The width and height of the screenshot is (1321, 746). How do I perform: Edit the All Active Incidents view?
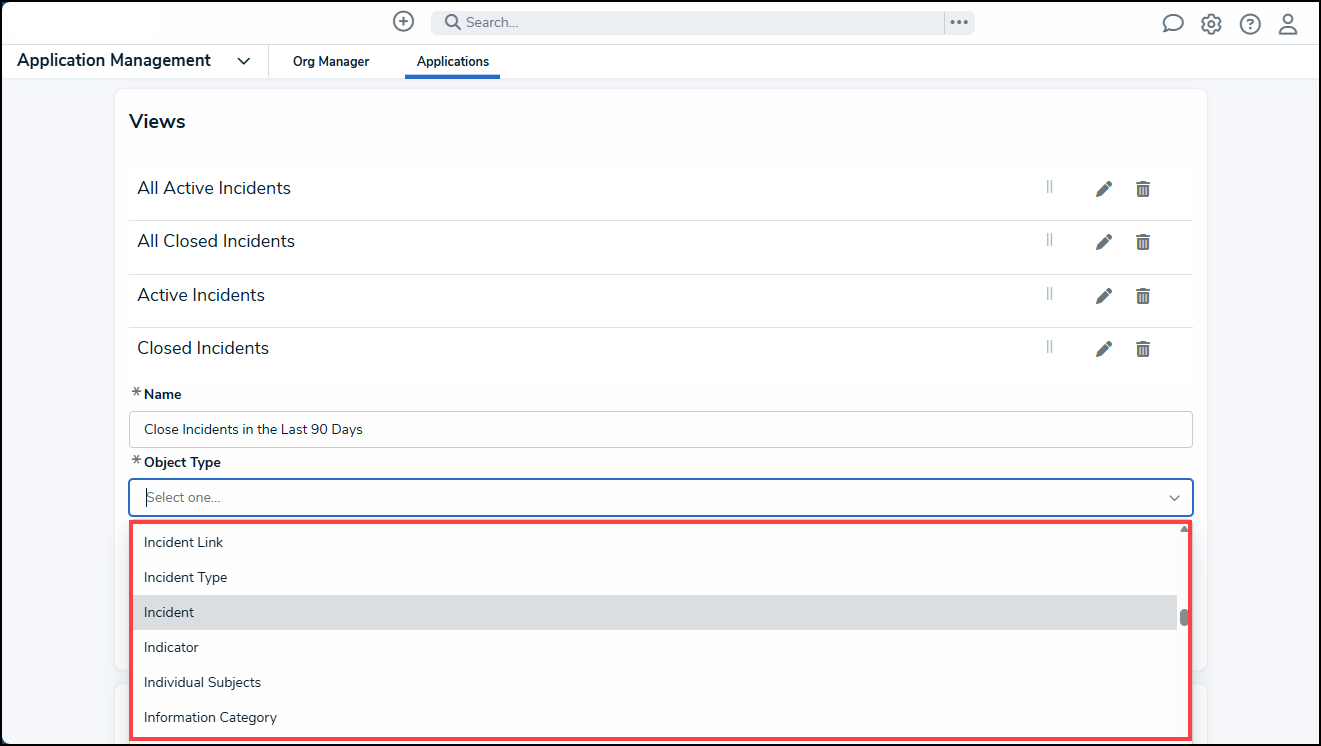coord(1104,188)
